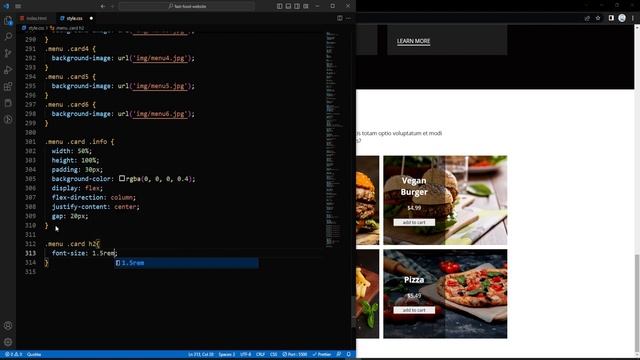Open Customize Layout in title bar
The width and height of the screenshot is (640, 360).
click(306, 6)
